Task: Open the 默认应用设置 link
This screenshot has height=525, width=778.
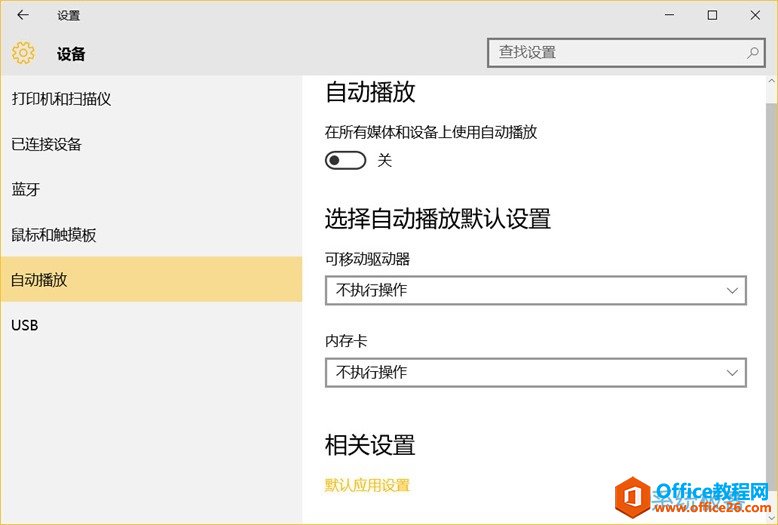Action: (367, 485)
